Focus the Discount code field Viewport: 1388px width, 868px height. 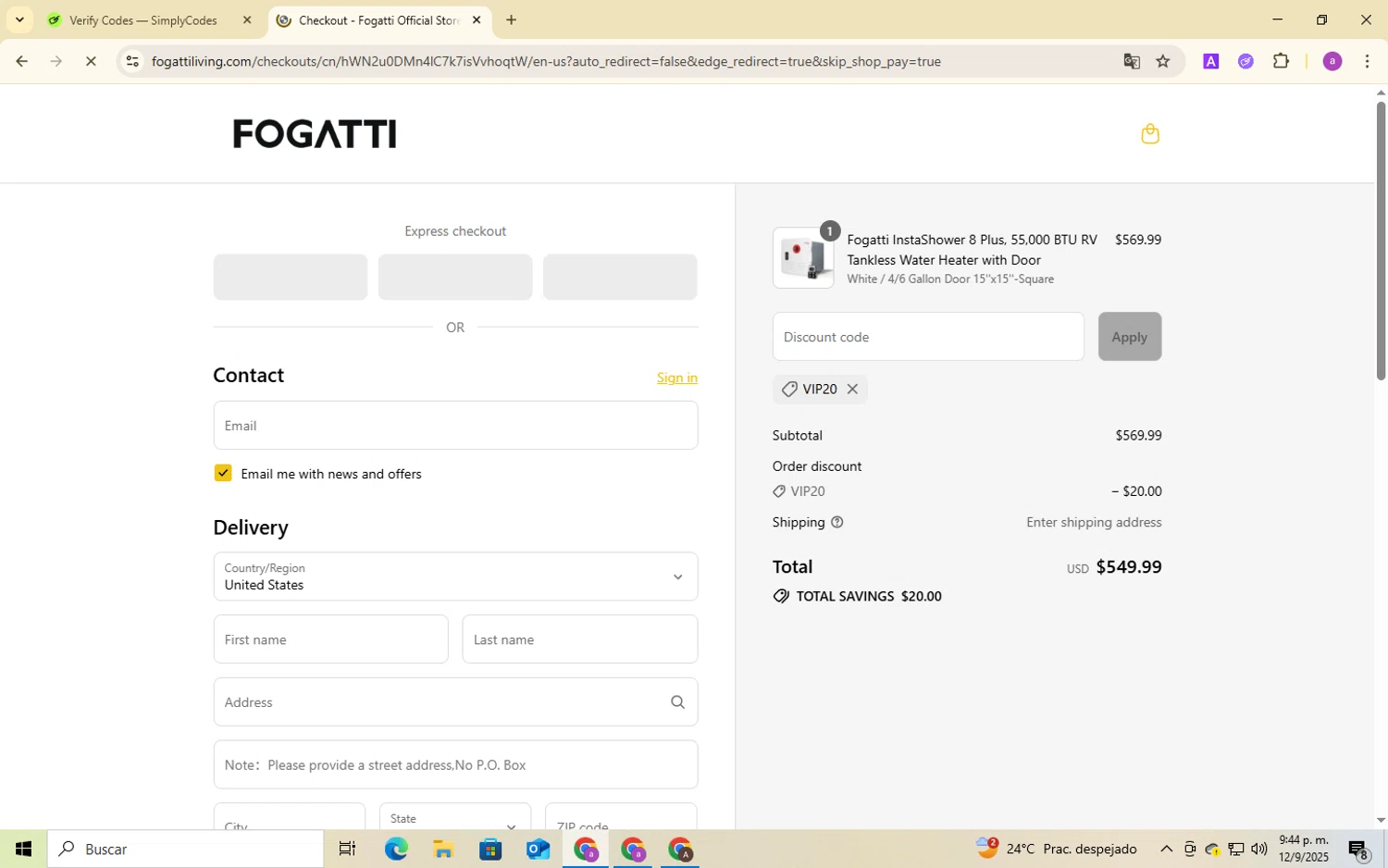(928, 337)
